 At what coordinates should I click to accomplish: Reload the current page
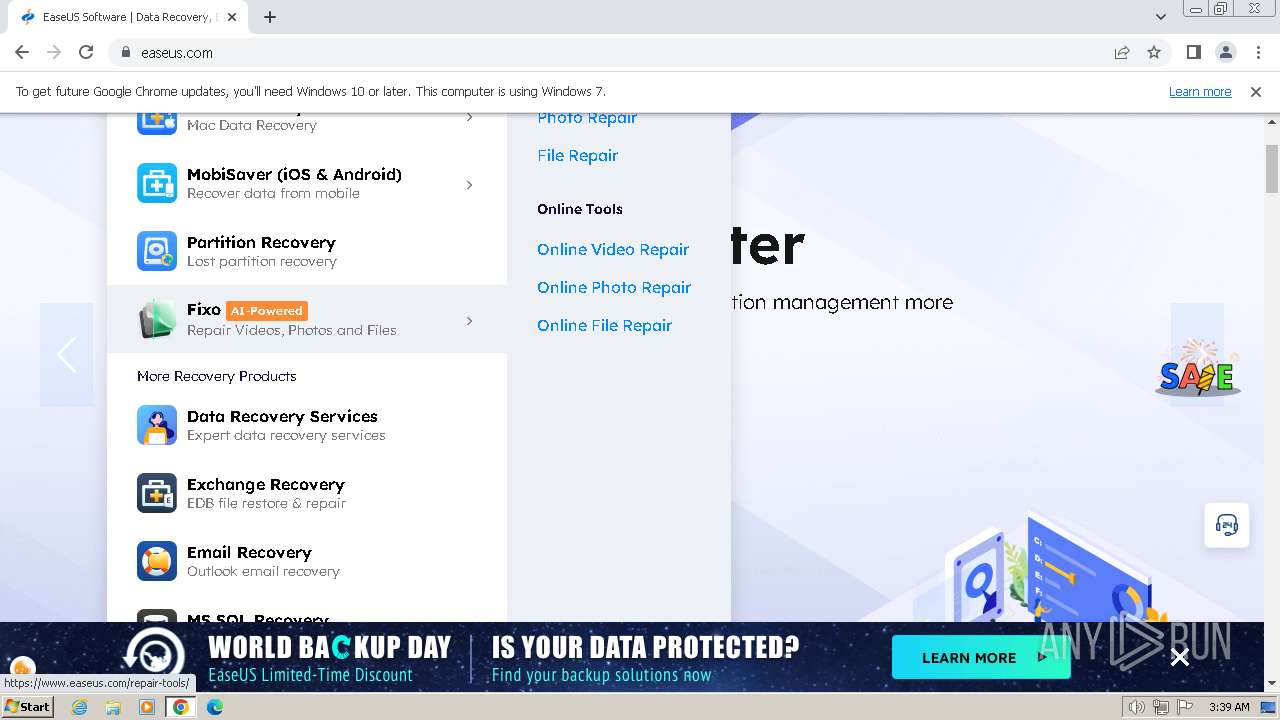tap(86, 52)
